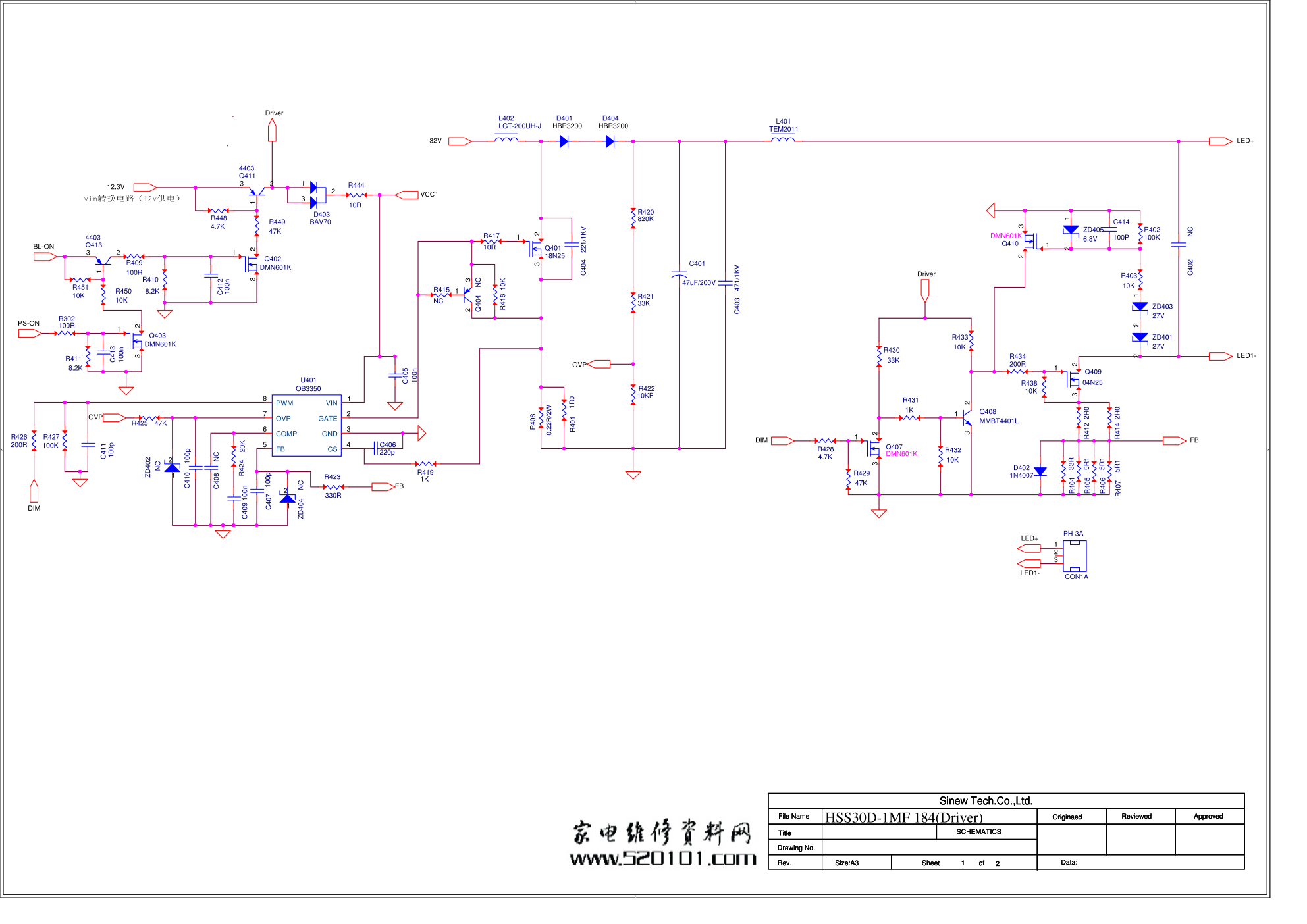The image size is (1307, 924).
Task: Select the D403 BAV70 dual diode
Action: point(317,195)
